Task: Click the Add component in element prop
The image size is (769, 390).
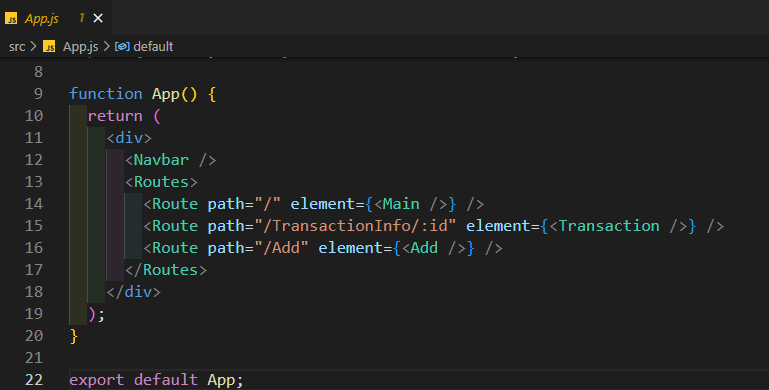Action: pyautogui.click(x=424, y=248)
